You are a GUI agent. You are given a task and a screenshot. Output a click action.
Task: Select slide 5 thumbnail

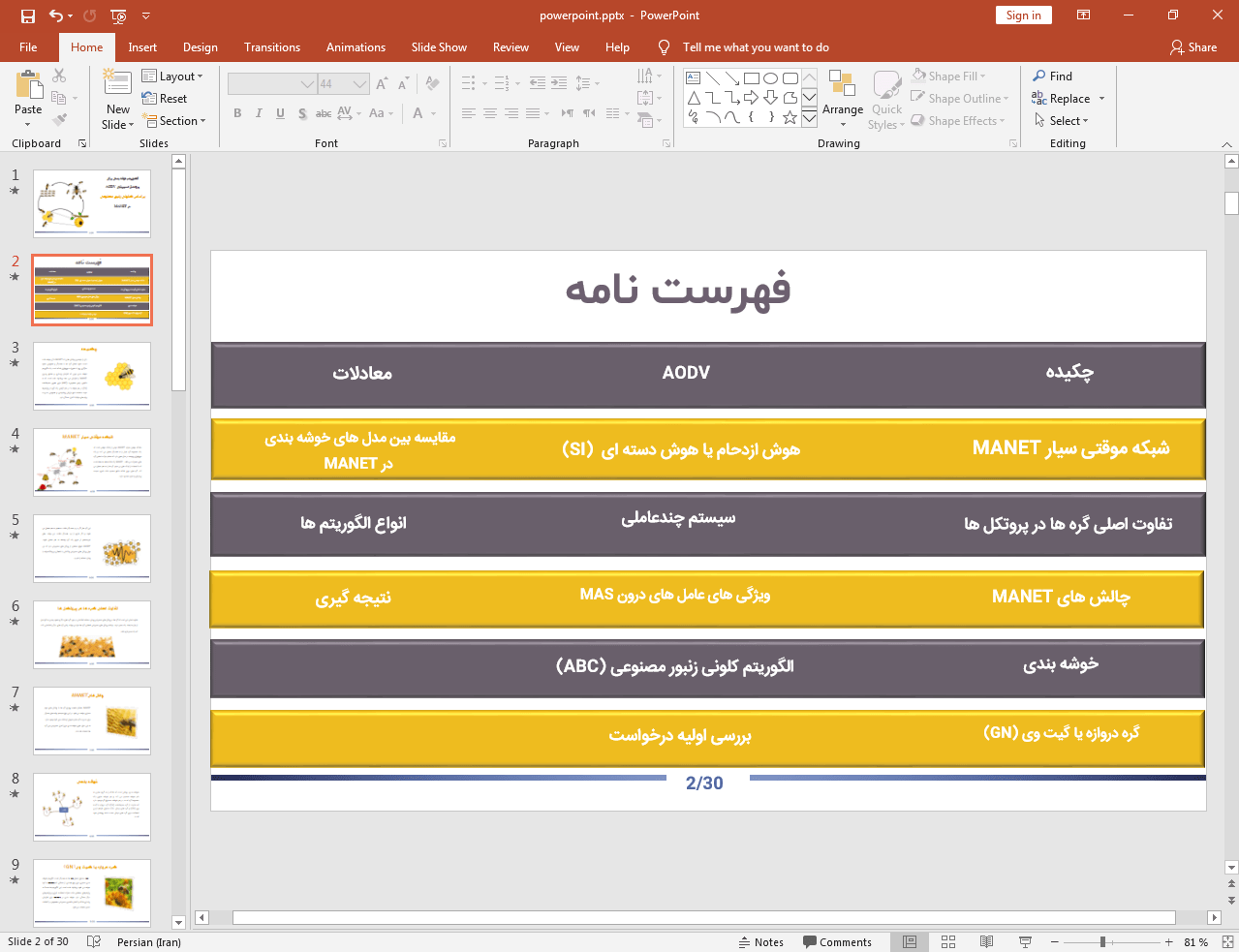pyautogui.click(x=92, y=547)
